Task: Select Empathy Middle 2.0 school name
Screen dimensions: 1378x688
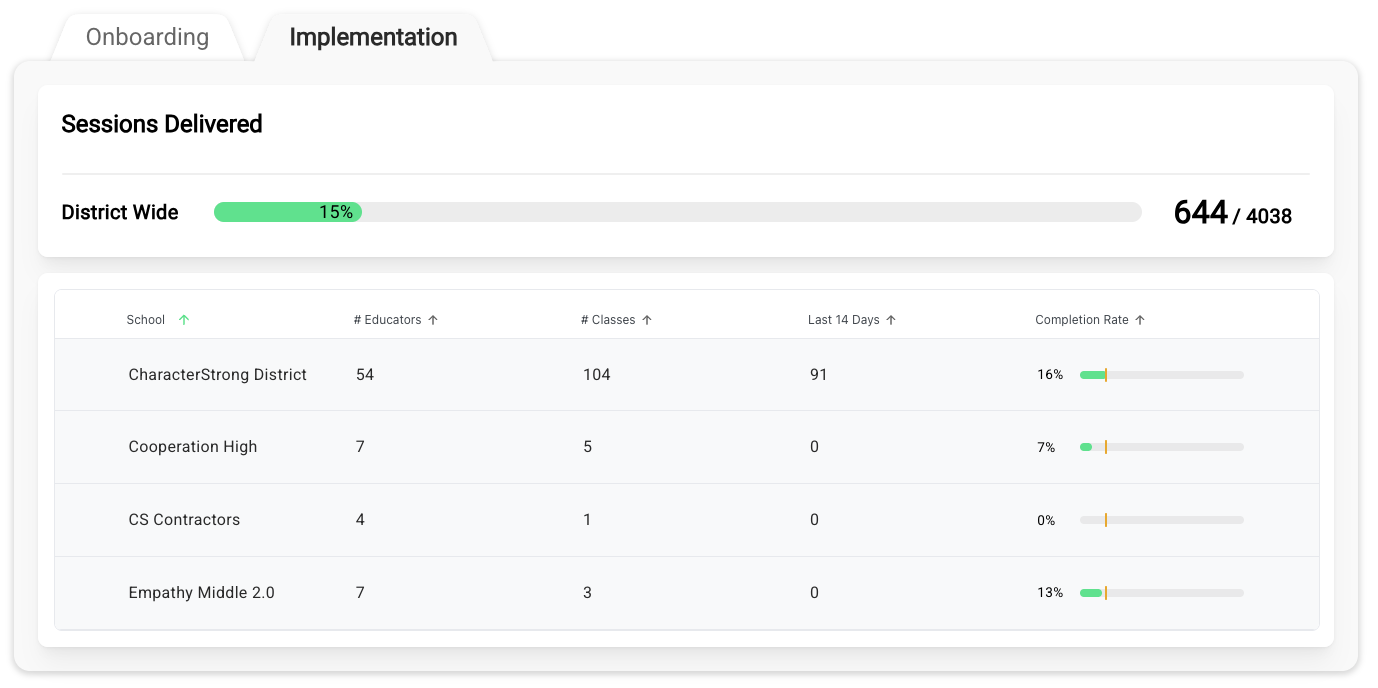Action: point(201,593)
